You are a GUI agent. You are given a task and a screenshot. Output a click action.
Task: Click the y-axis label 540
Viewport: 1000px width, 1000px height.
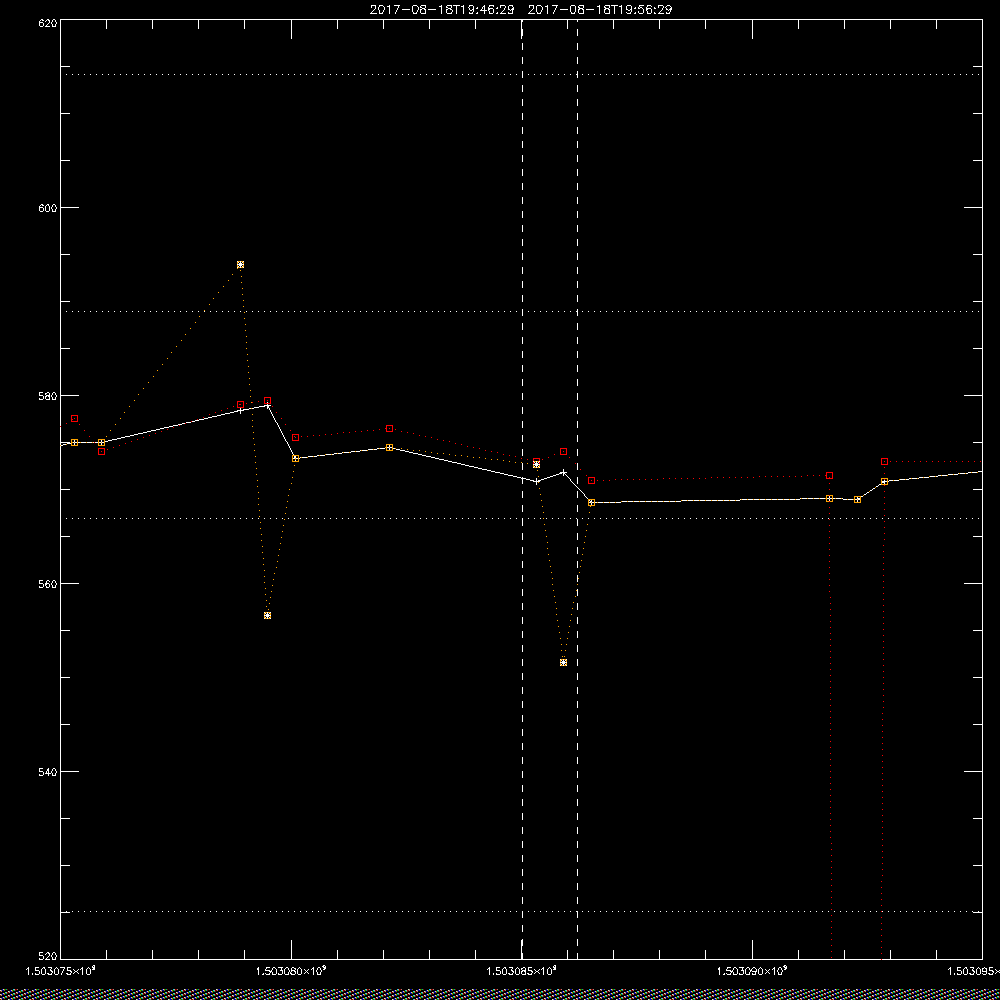click(48, 772)
